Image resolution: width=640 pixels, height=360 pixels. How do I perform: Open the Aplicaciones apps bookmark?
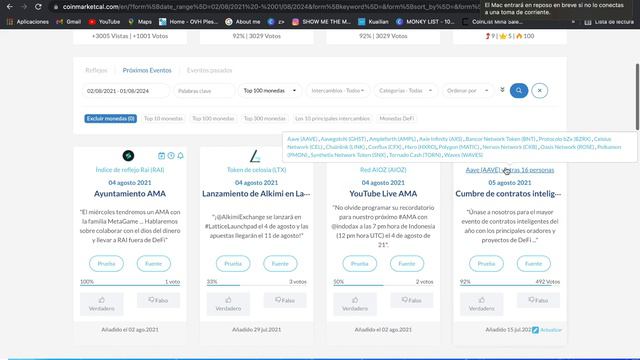tap(28, 22)
